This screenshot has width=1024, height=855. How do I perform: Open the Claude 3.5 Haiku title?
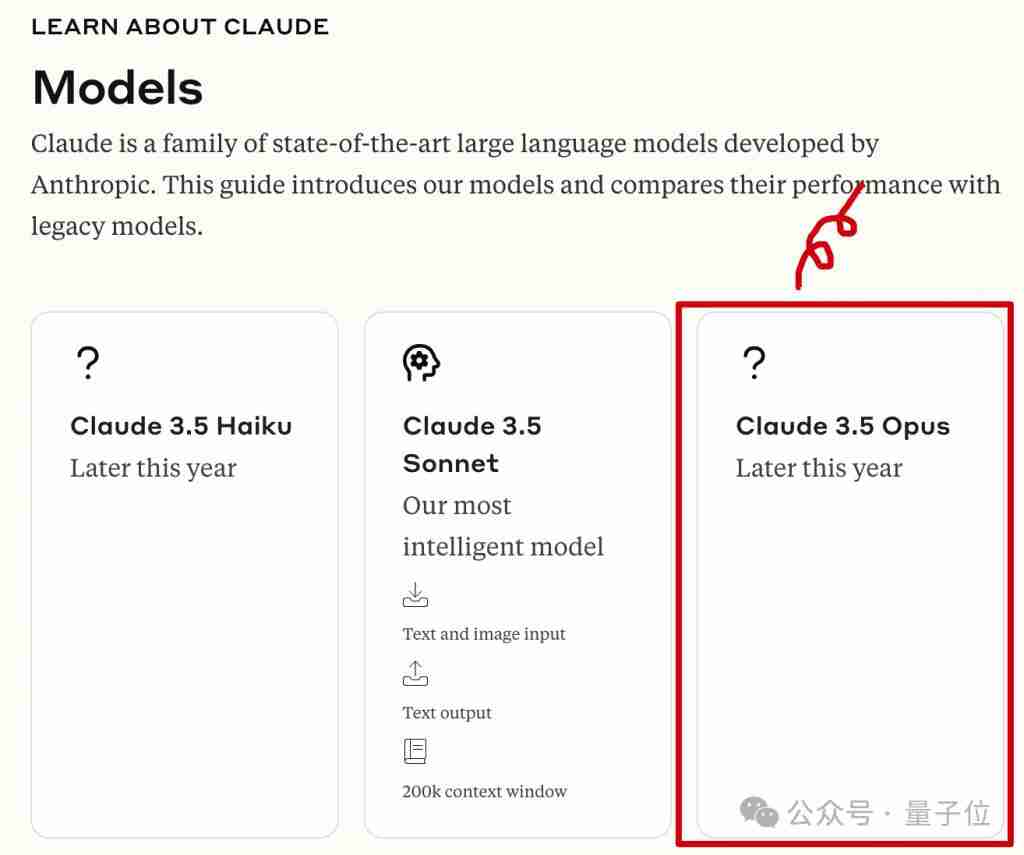181,426
